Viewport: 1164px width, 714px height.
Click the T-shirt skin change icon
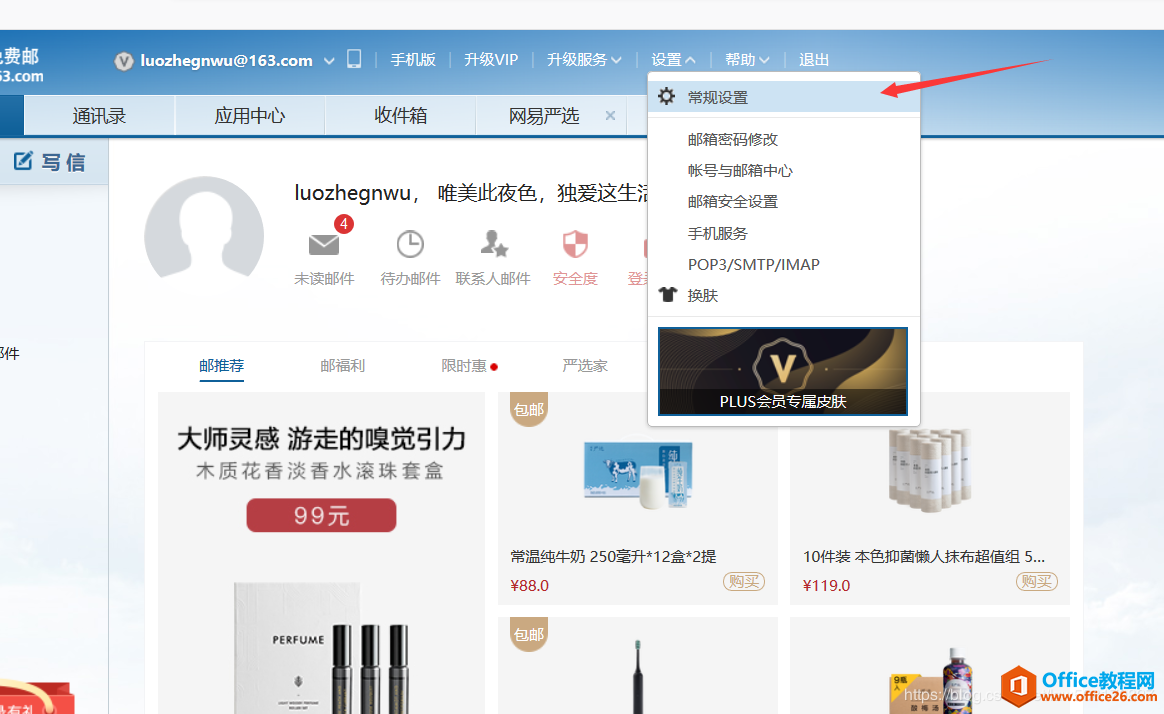point(668,296)
